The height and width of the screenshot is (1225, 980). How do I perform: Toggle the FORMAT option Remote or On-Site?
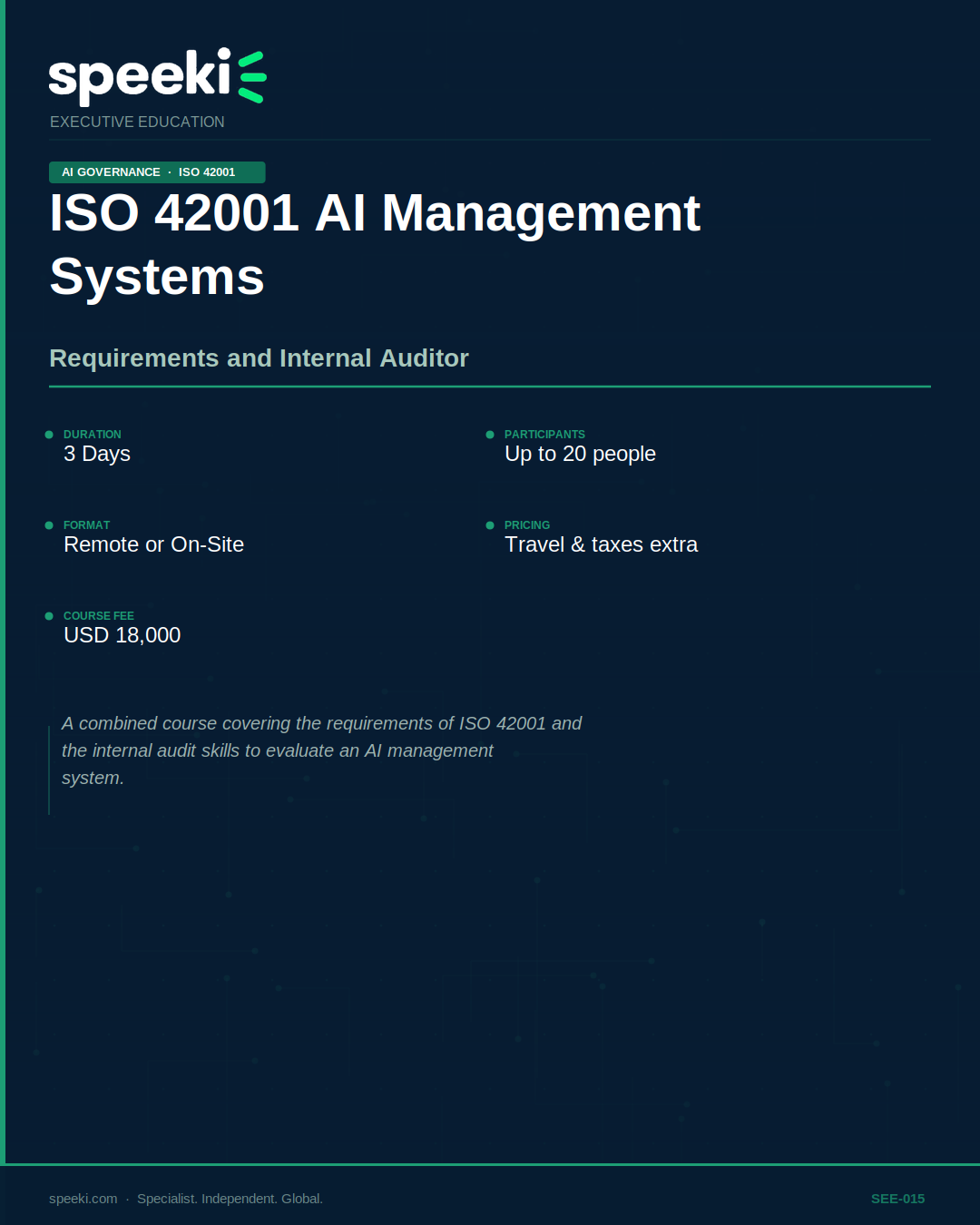153,545
